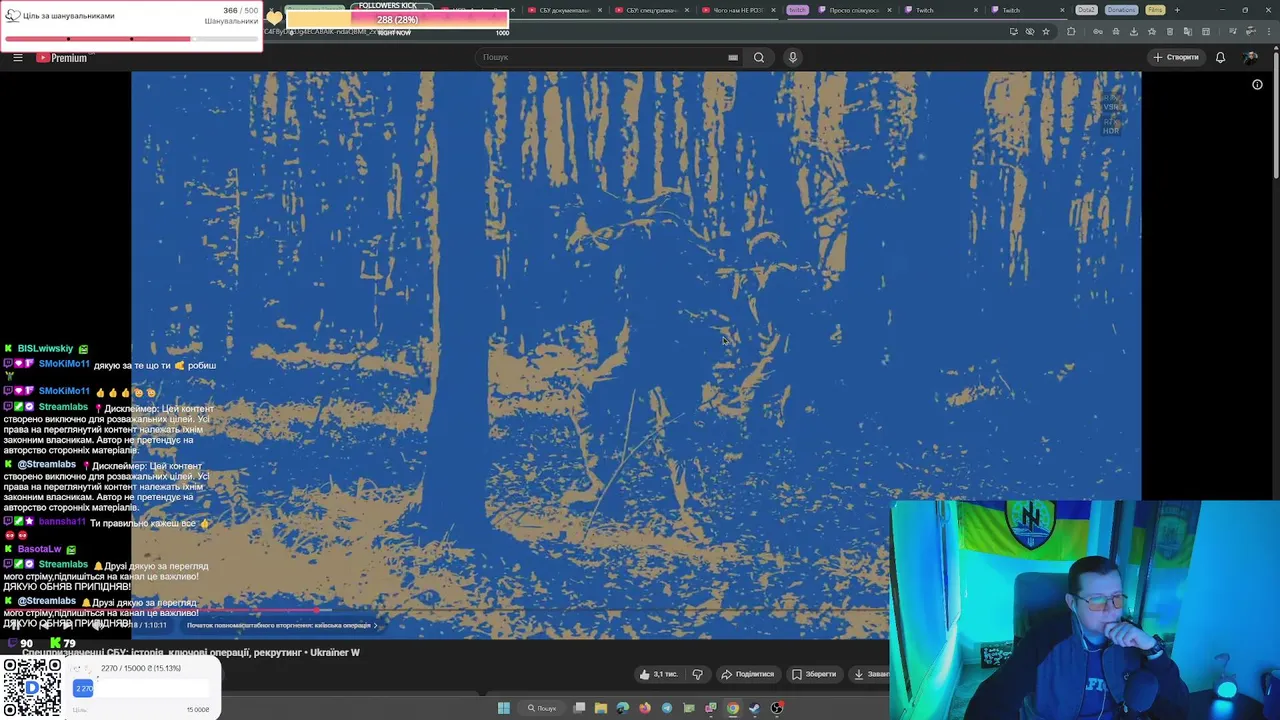Expand the Donations tab group

pyautogui.click(x=1122, y=10)
